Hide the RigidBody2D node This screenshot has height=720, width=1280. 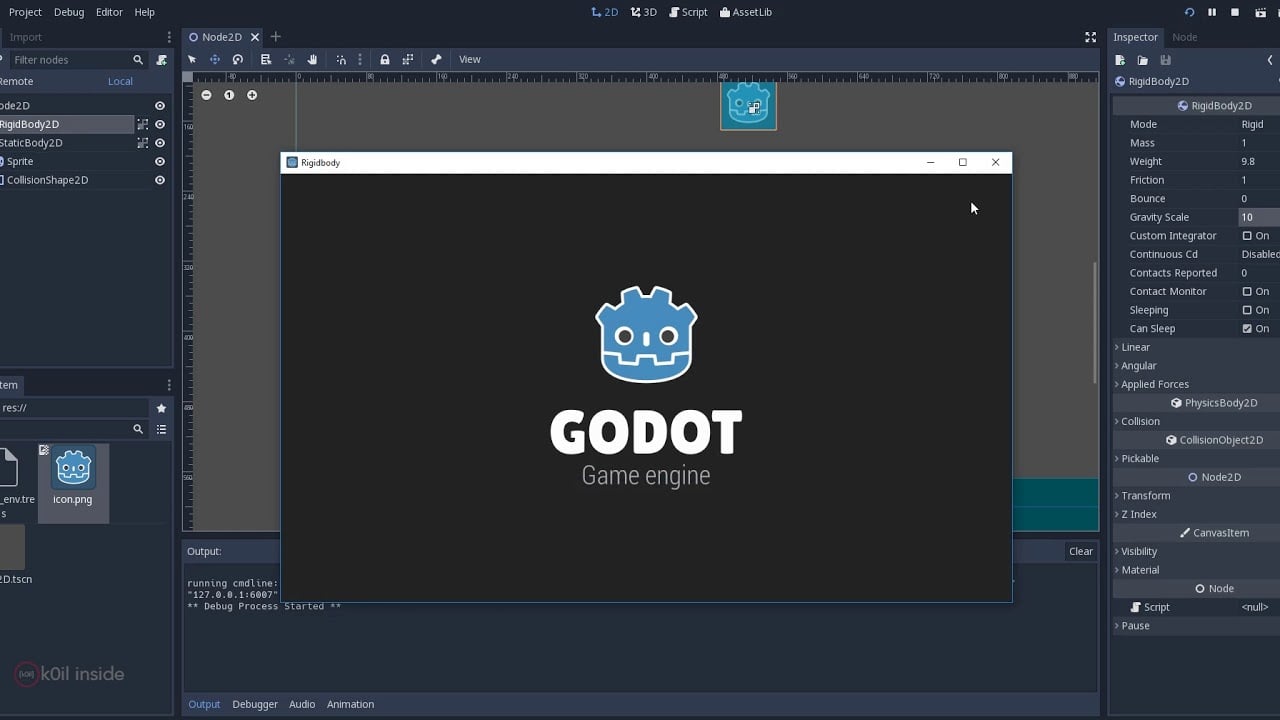160,124
